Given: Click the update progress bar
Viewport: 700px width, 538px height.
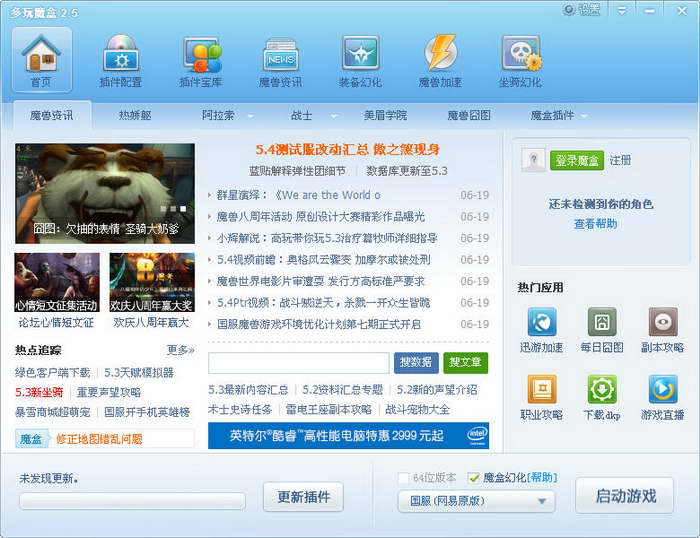Looking at the screenshot, I should [132, 501].
